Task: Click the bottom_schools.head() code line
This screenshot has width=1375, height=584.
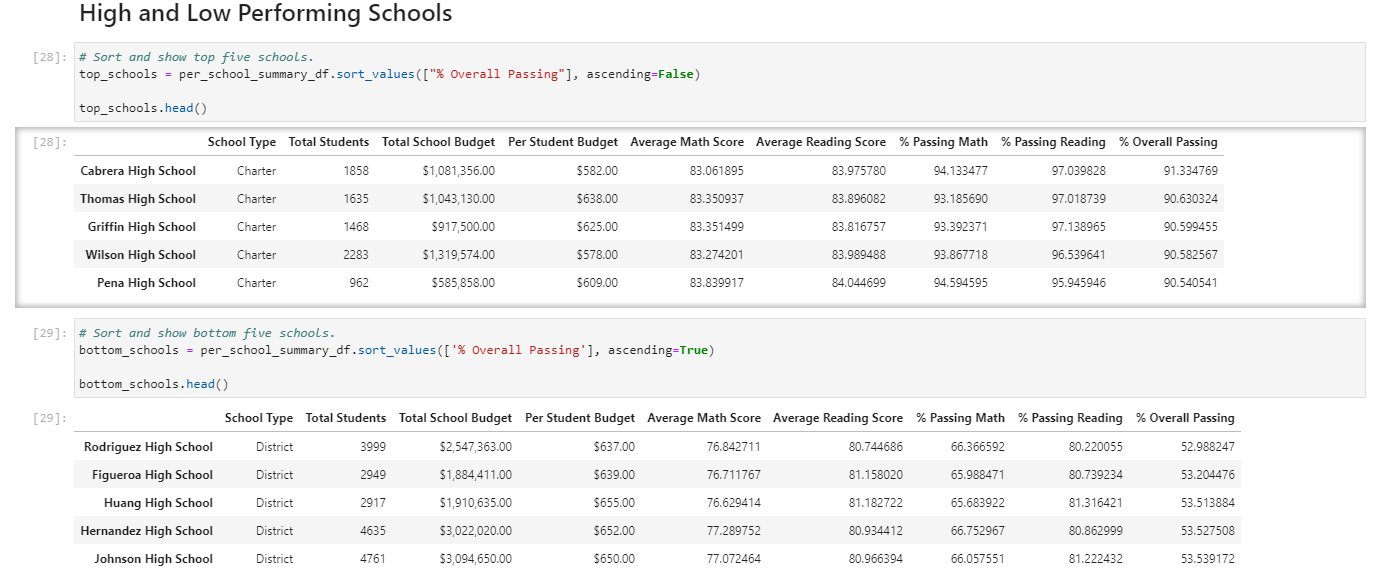Action: (154, 384)
